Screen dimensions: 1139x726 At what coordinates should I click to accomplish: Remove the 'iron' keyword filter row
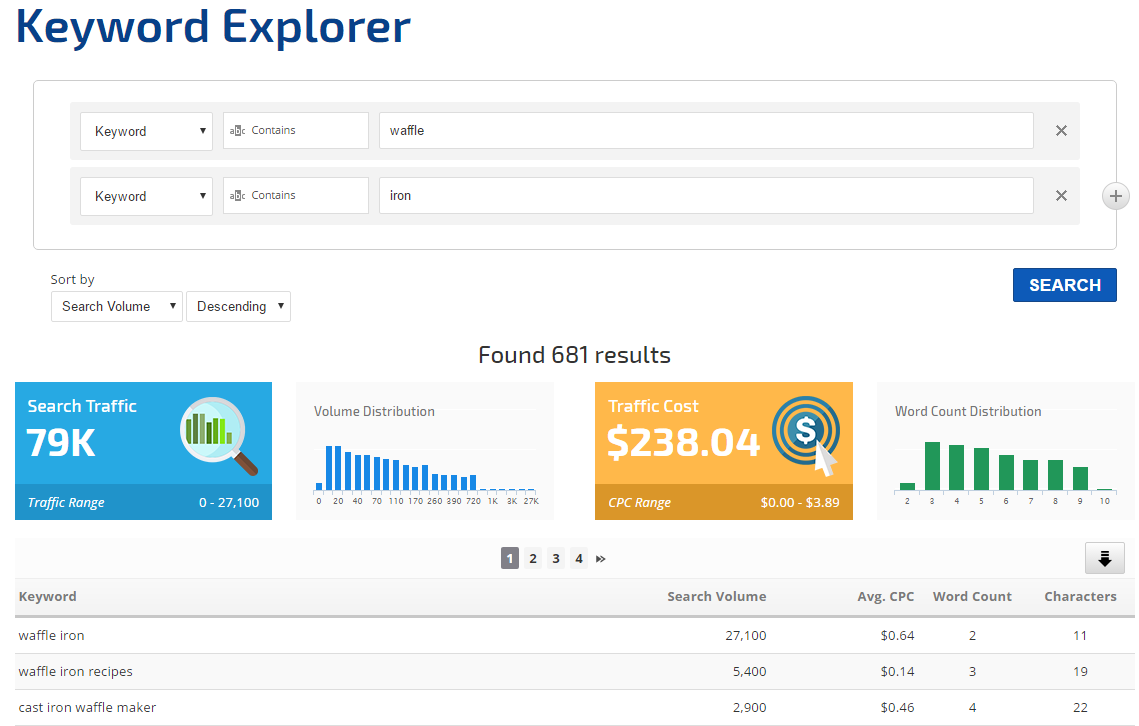(1061, 196)
